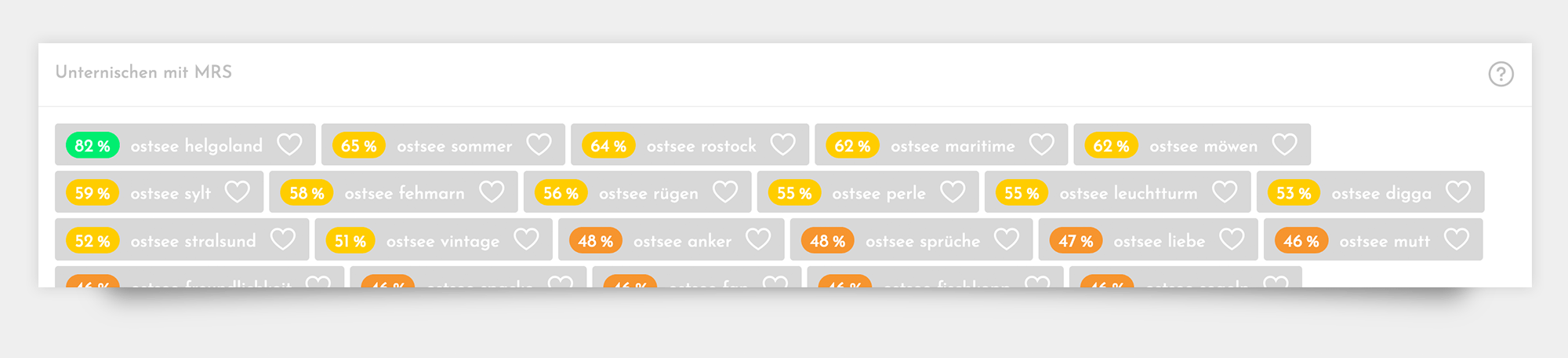Toggle favorite for 'ostsee leuchtturm'
This screenshot has width=1568, height=358.
click(1225, 192)
